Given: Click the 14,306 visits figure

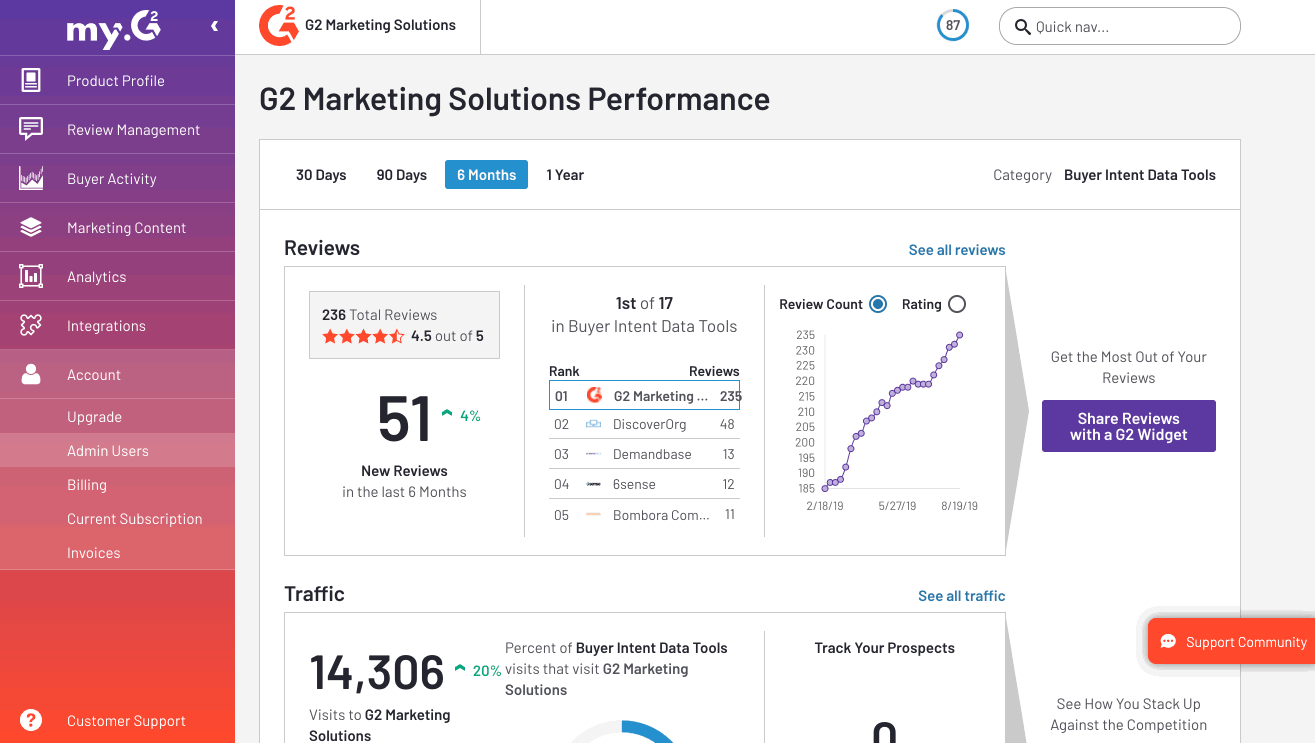Looking at the screenshot, I should [x=377, y=672].
